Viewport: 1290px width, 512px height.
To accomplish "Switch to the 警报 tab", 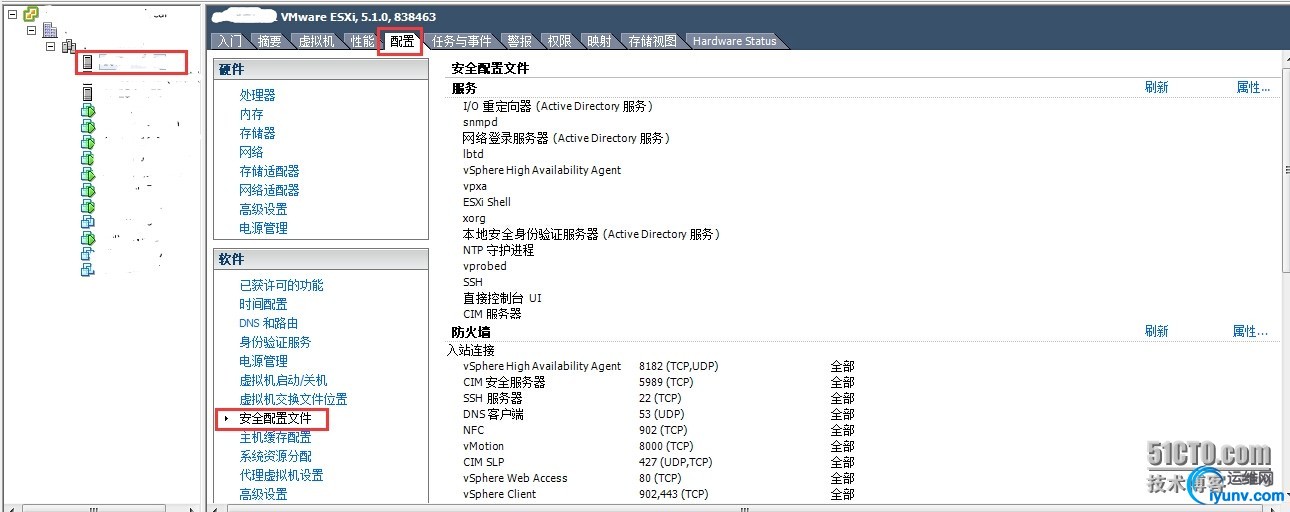I will point(520,41).
